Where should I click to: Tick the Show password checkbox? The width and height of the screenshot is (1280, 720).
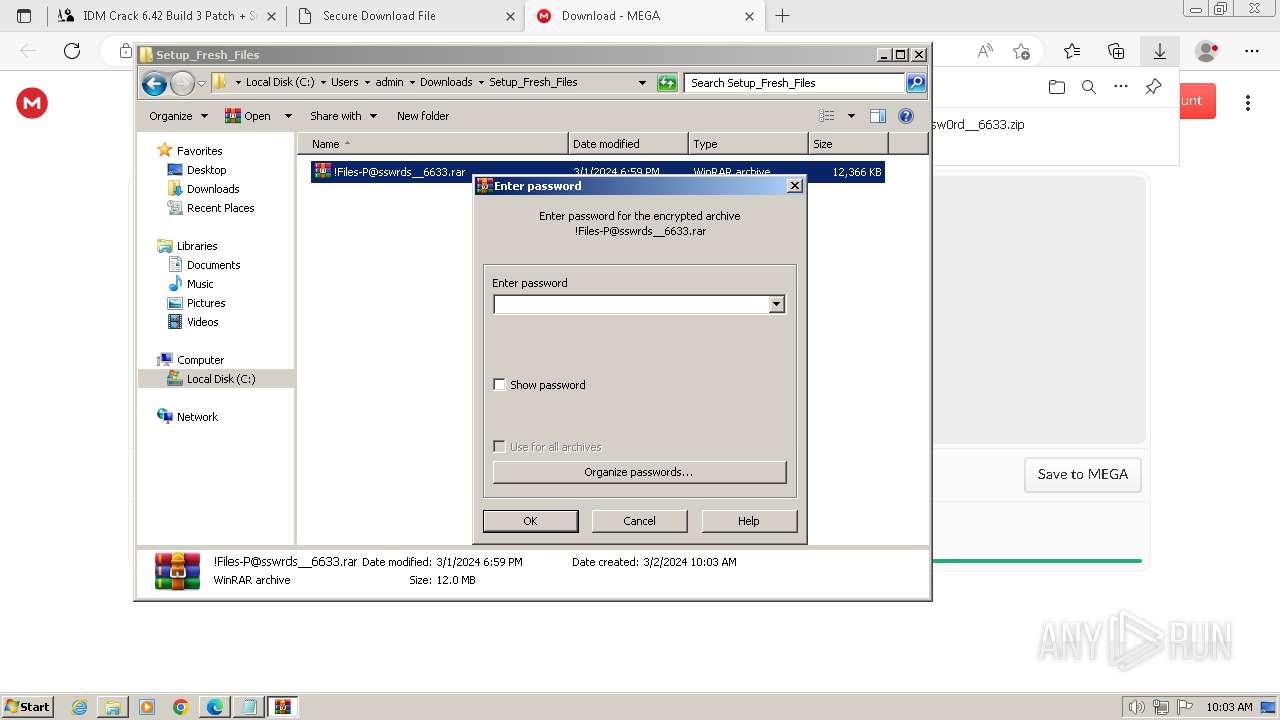(x=499, y=385)
